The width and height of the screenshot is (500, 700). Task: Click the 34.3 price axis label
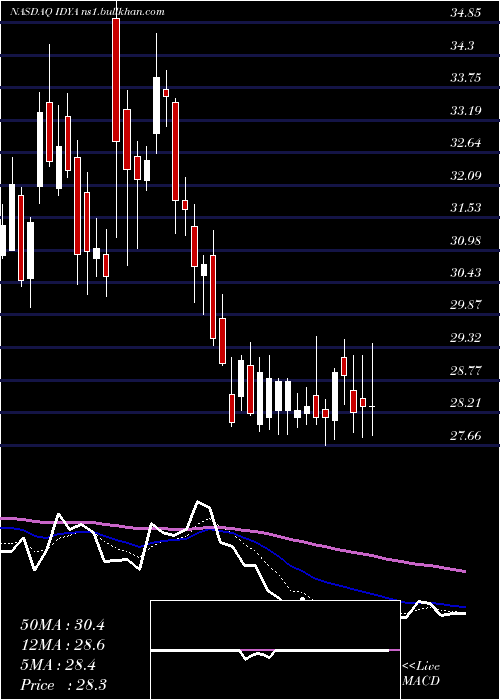coord(463,46)
